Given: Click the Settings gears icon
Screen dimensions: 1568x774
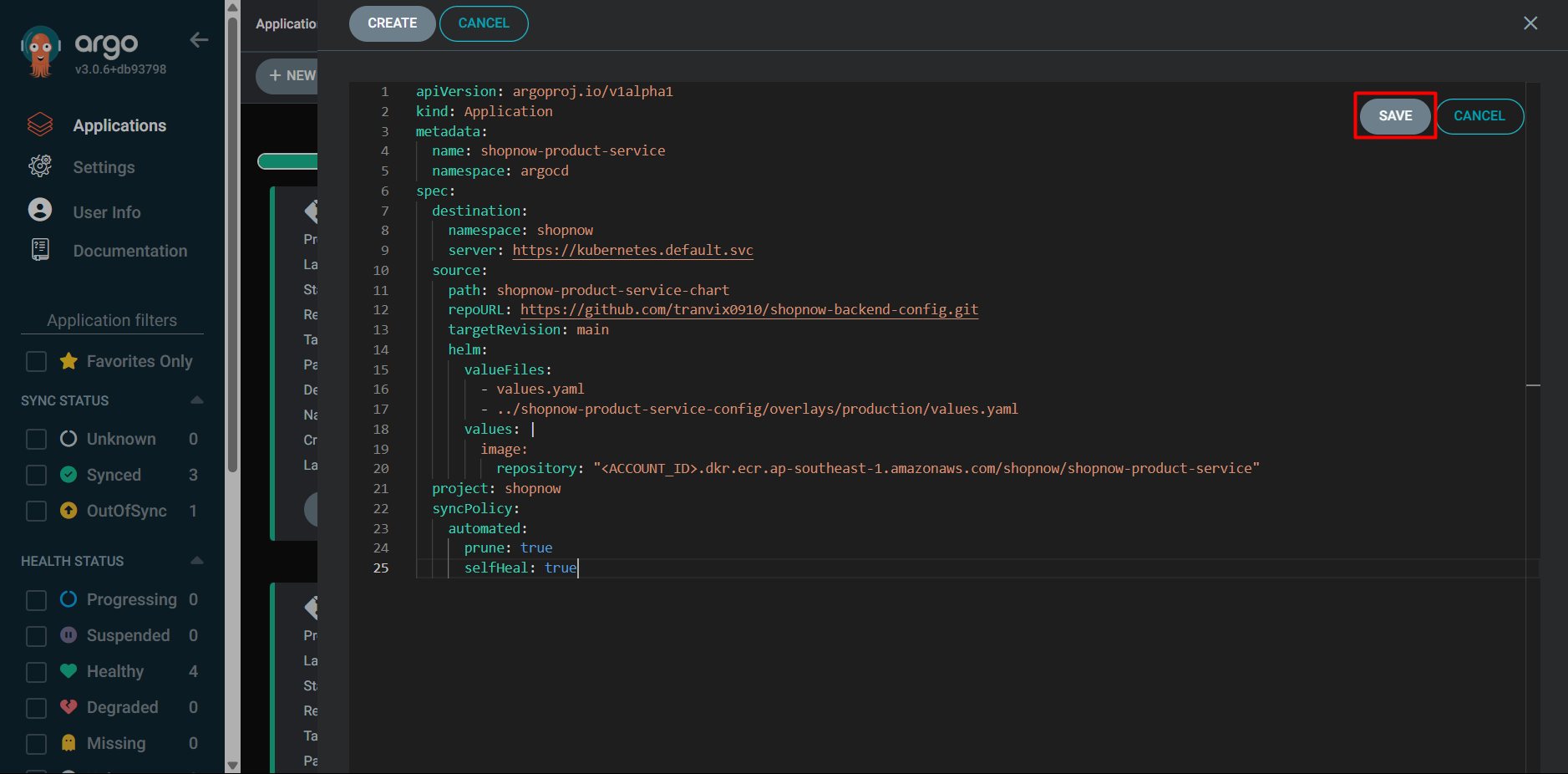Looking at the screenshot, I should point(40,166).
